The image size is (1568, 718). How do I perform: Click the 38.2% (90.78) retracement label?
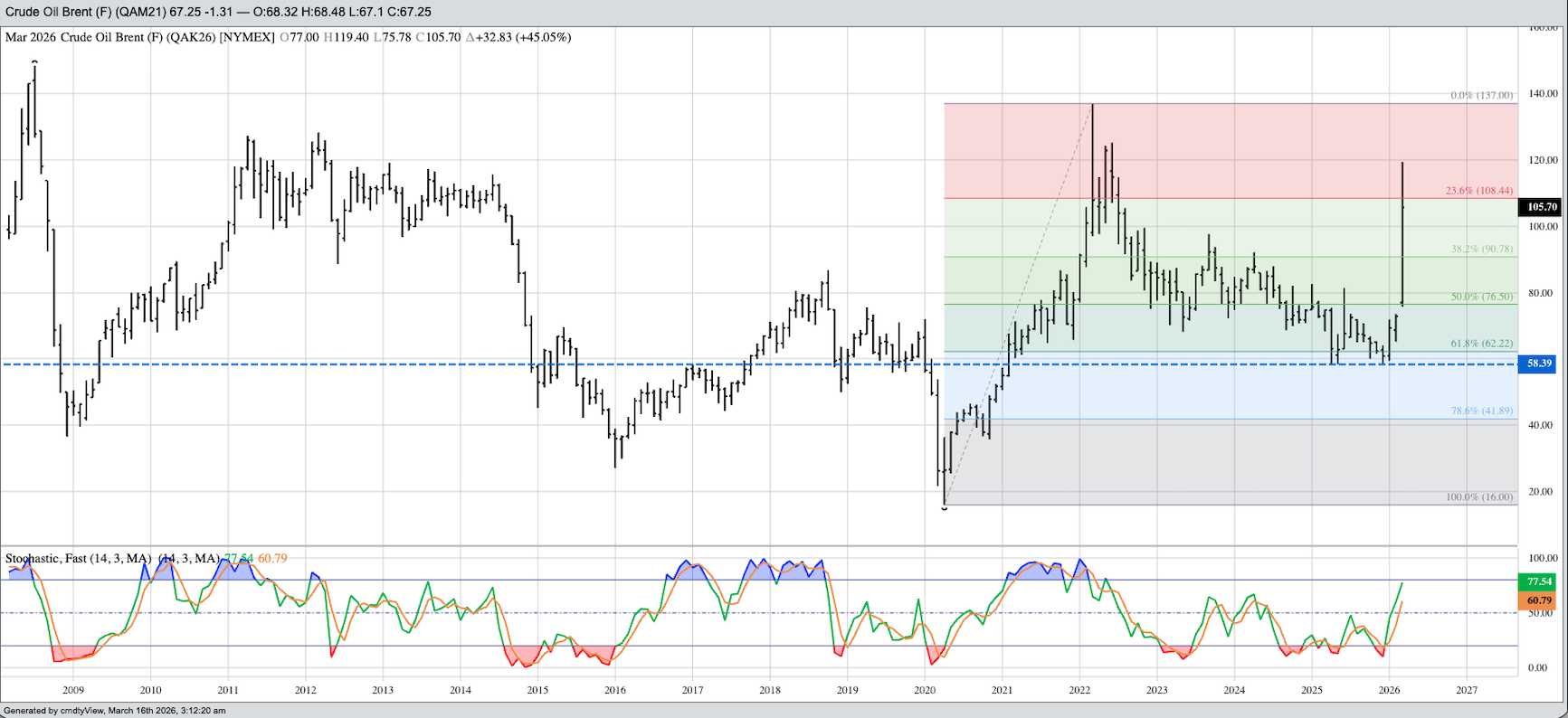[1481, 249]
